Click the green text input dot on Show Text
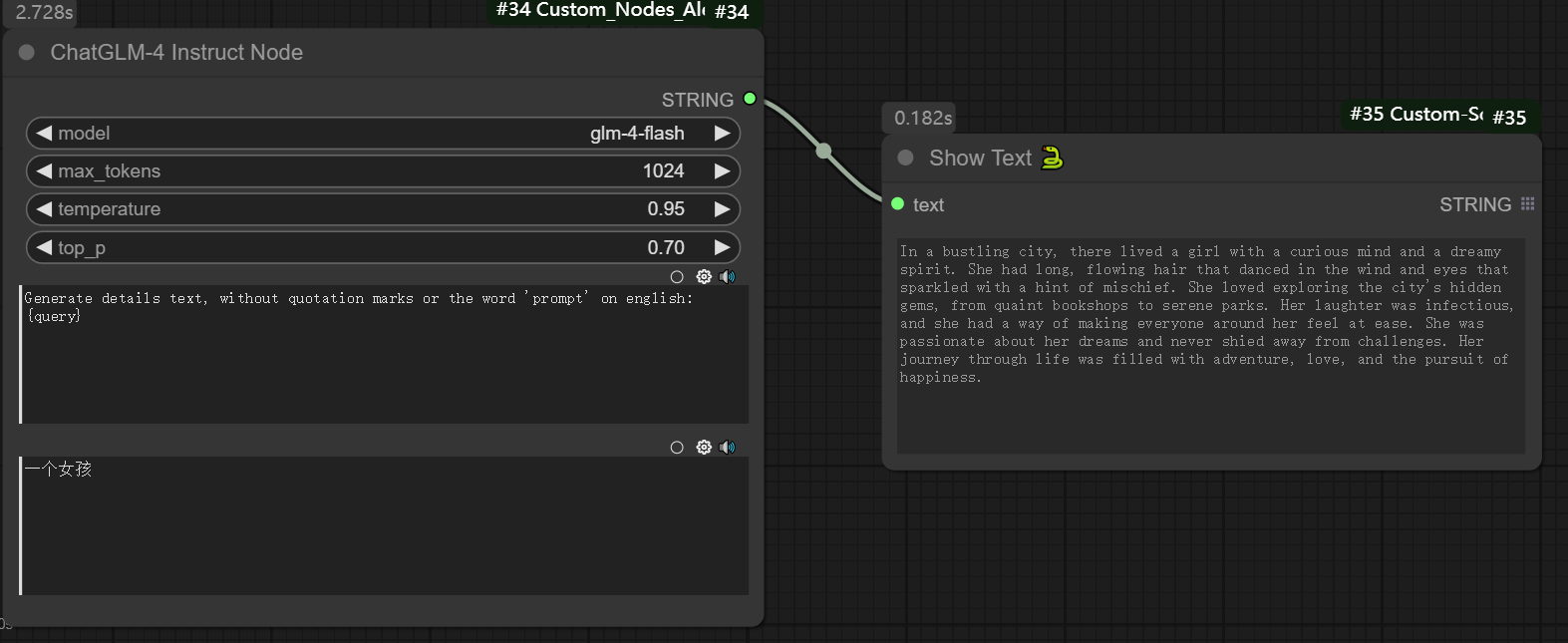This screenshot has width=1568, height=643. [897, 204]
